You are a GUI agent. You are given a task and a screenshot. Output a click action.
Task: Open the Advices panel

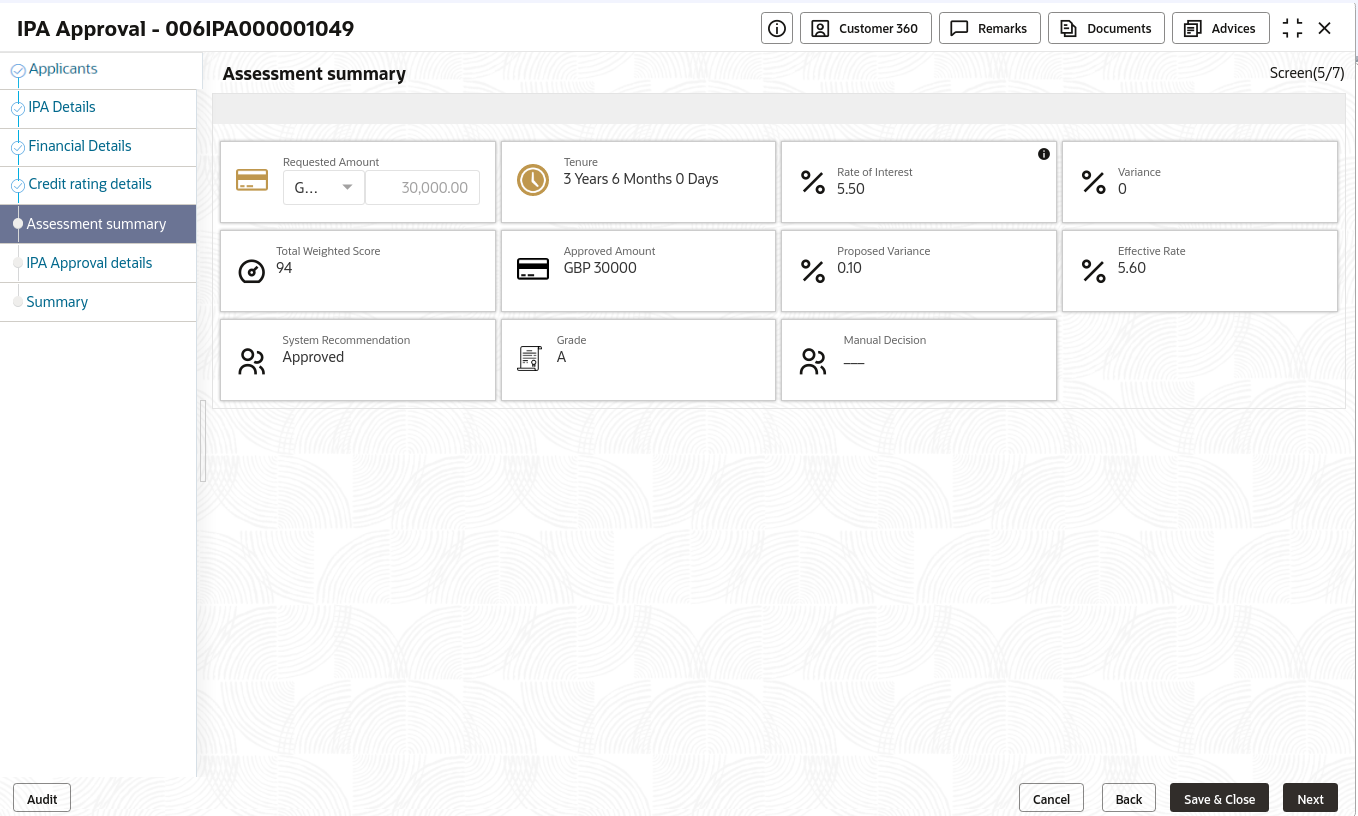pyautogui.click(x=1220, y=28)
